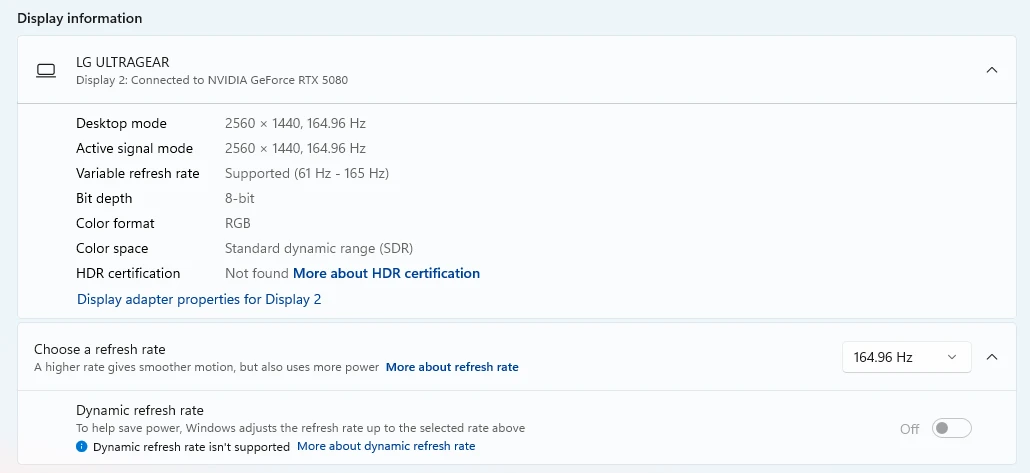
Task: Click the Dynamic refresh rate title
Action: (x=140, y=411)
